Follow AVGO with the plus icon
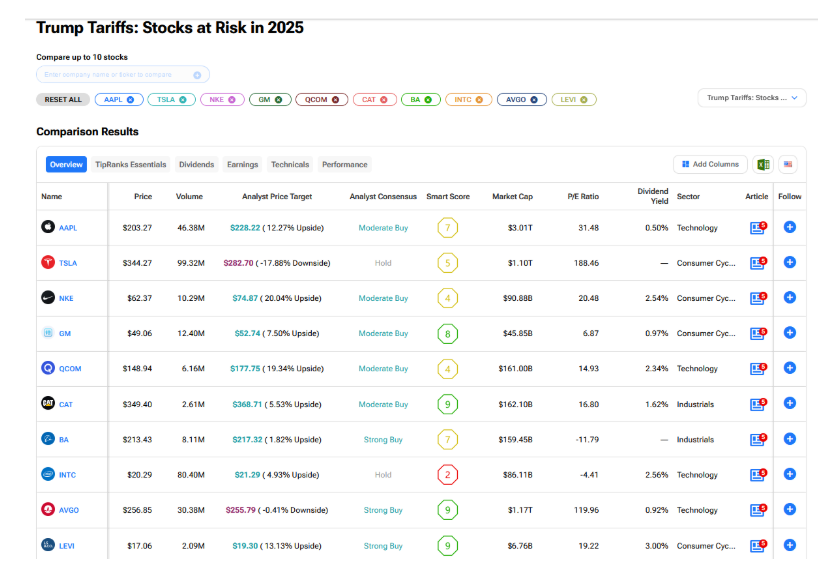 click(790, 509)
